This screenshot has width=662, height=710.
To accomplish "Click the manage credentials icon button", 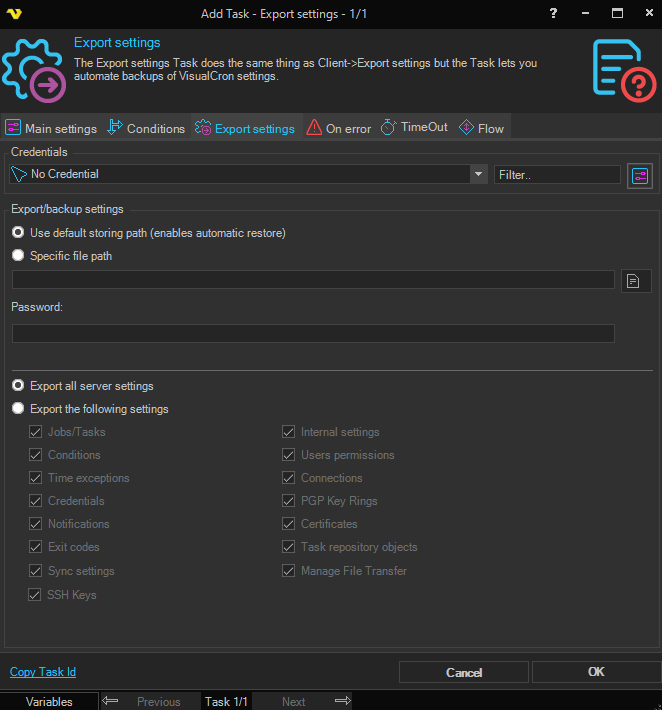I will [640, 175].
